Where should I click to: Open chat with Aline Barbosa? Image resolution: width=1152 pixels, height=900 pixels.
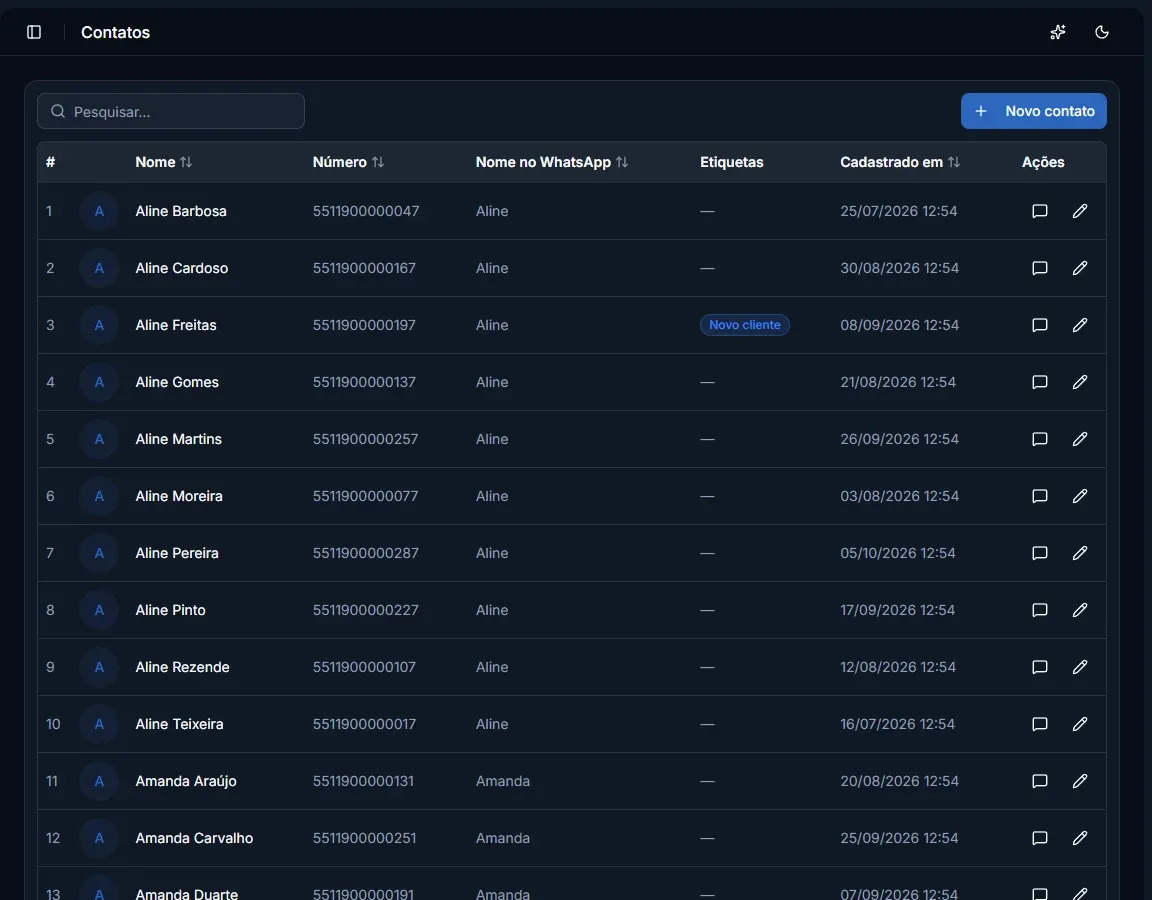1040,211
